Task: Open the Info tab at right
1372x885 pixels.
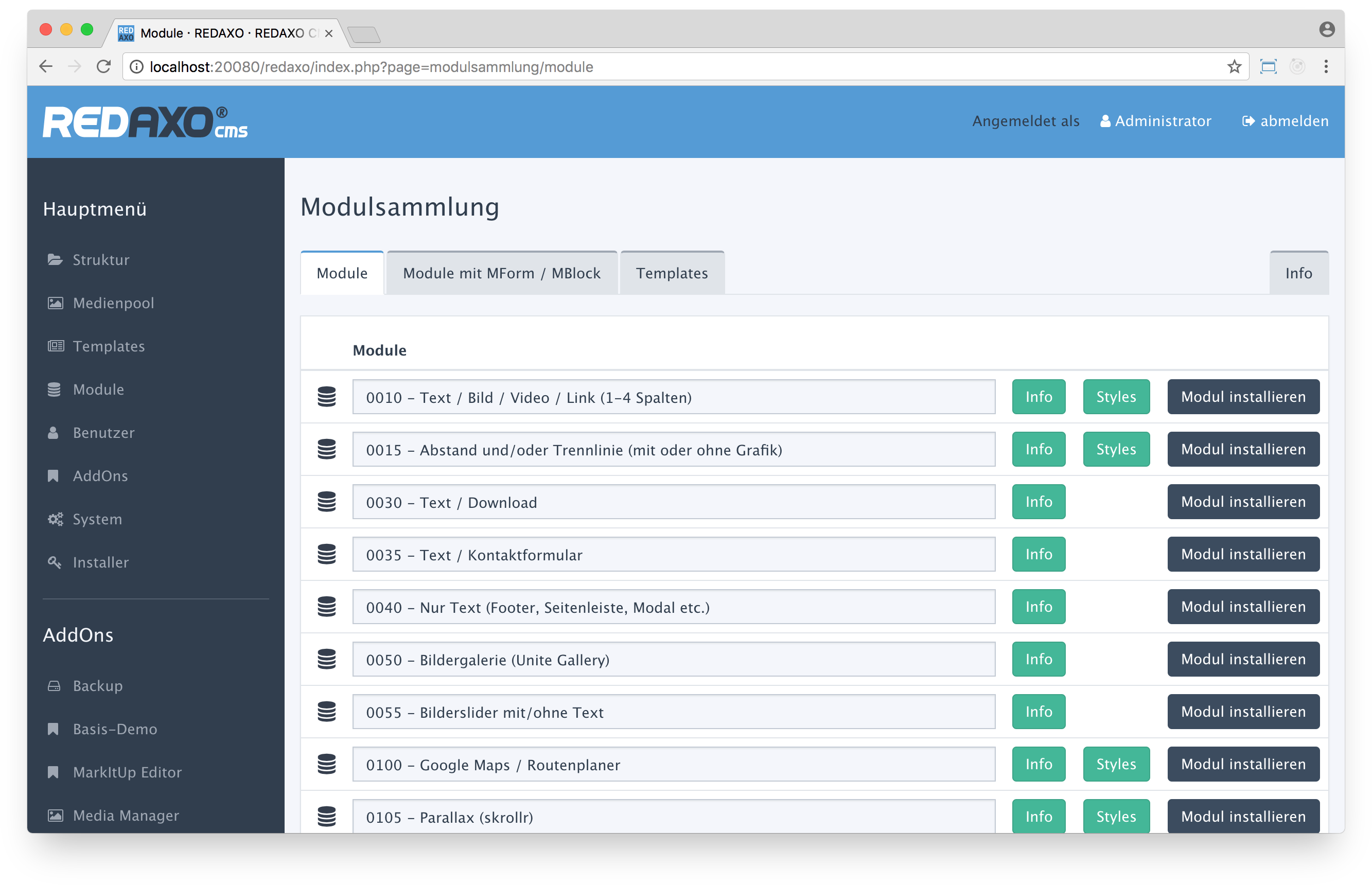Action: pos(1298,274)
